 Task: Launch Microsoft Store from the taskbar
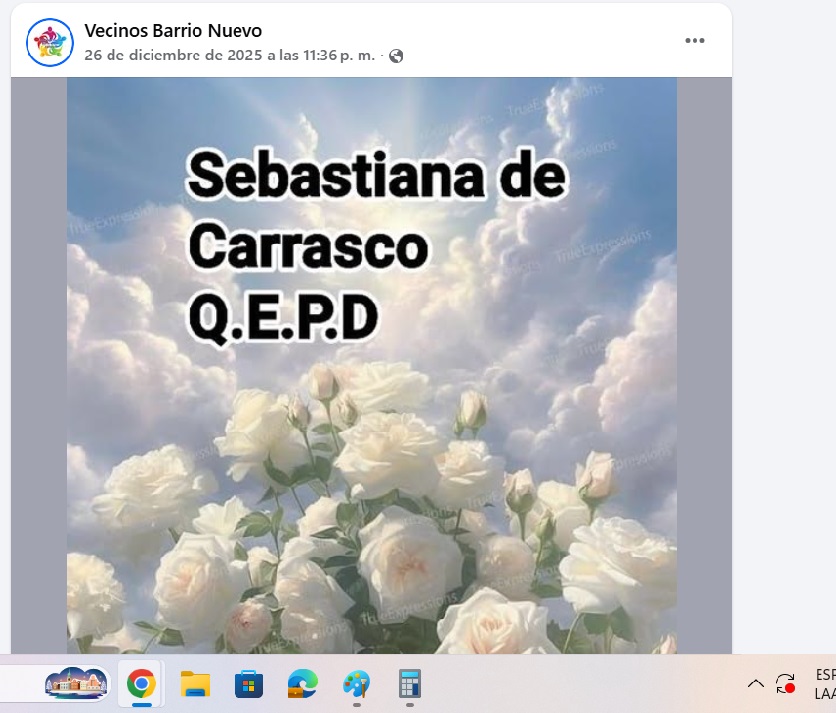pos(249,684)
